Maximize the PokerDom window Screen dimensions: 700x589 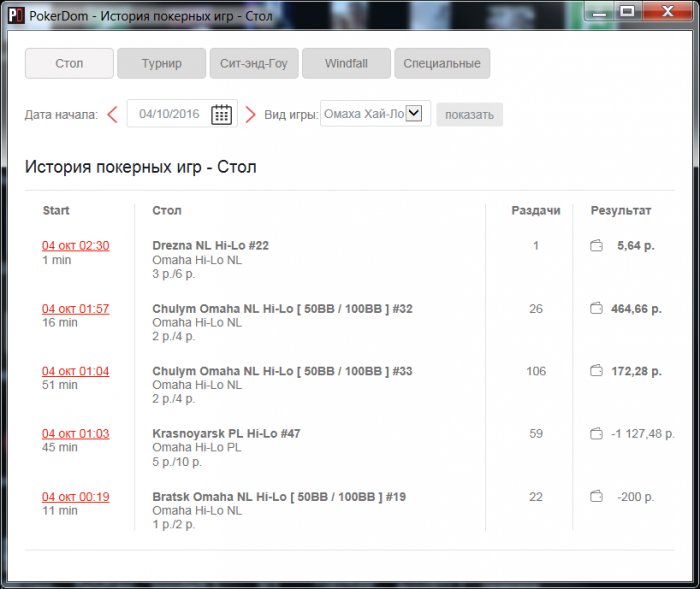(x=627, y=11)
